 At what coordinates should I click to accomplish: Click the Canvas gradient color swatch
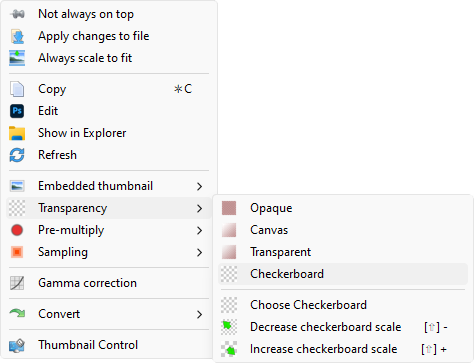[x=229, y=230]
